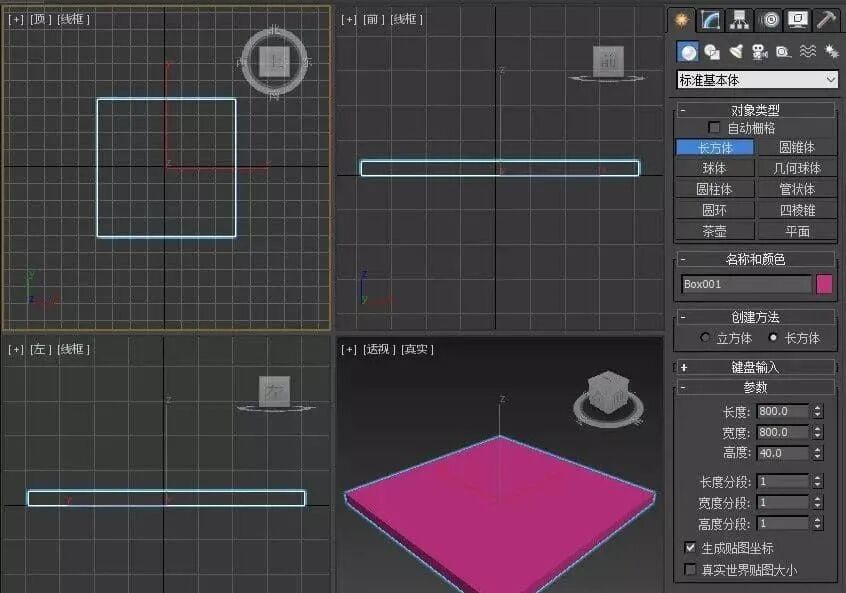Viewport: 846px width, 593px height.
Task: Click the front viewport ViewCube
Action: click(x=608, y=62)
